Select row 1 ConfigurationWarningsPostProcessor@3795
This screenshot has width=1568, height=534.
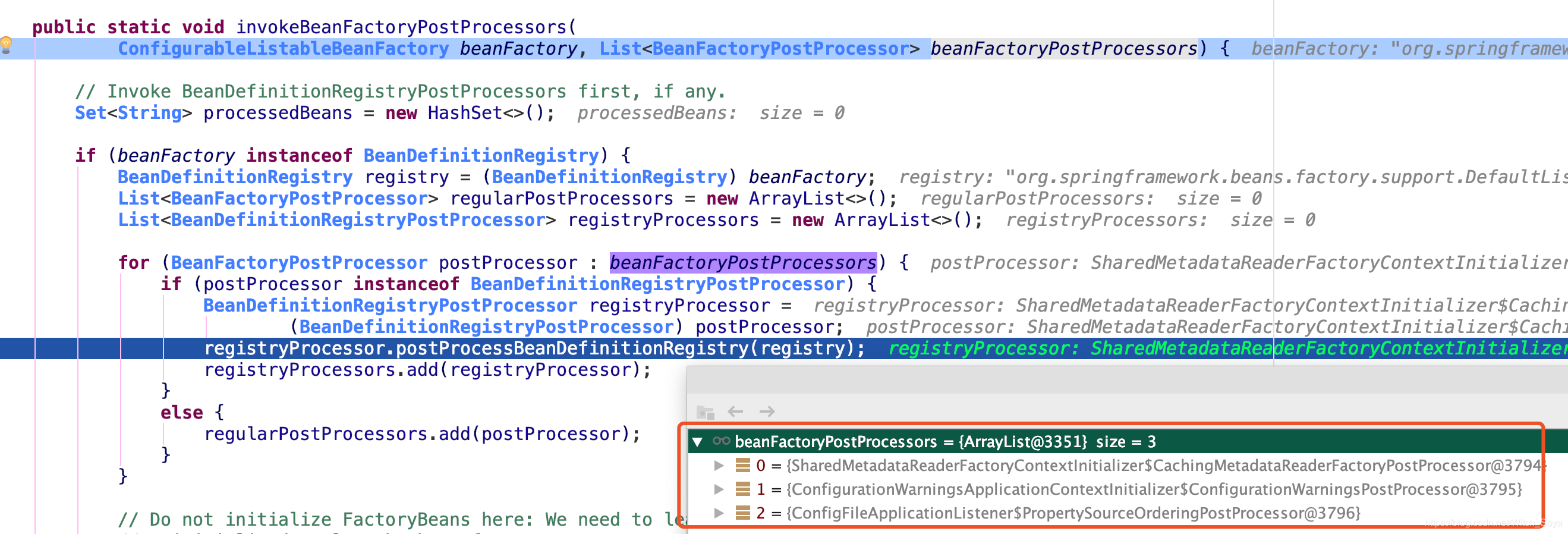coord(1128,489)
